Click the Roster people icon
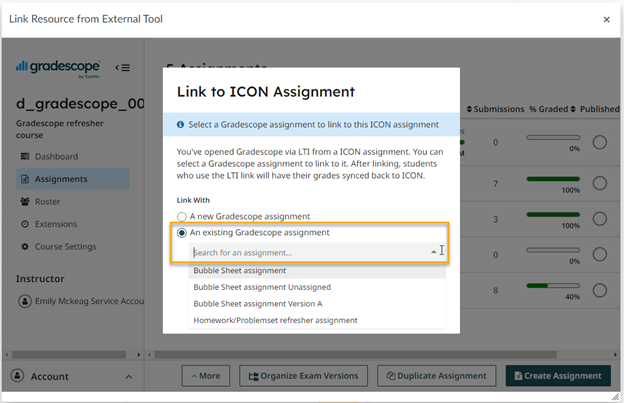The image size is (624, 403). (x=25, y=202)
